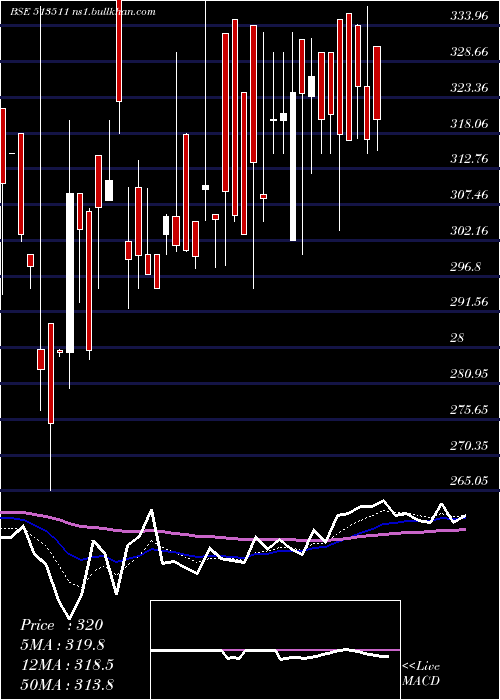500x700 pixels.
Task: Click the '50MA : 313.8' readout
Action: click(67, 684)
